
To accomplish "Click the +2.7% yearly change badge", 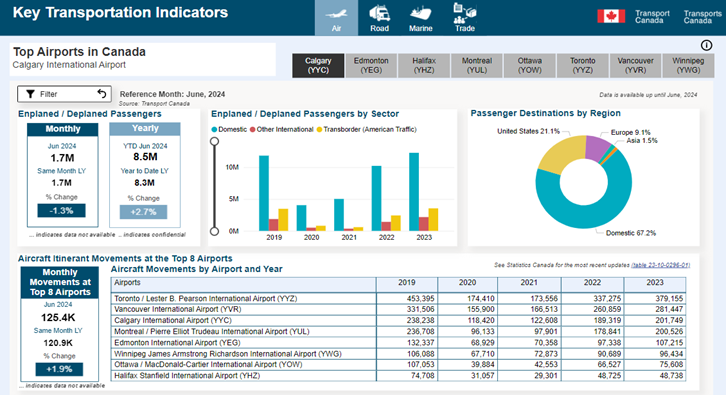I will coord(144,212).
